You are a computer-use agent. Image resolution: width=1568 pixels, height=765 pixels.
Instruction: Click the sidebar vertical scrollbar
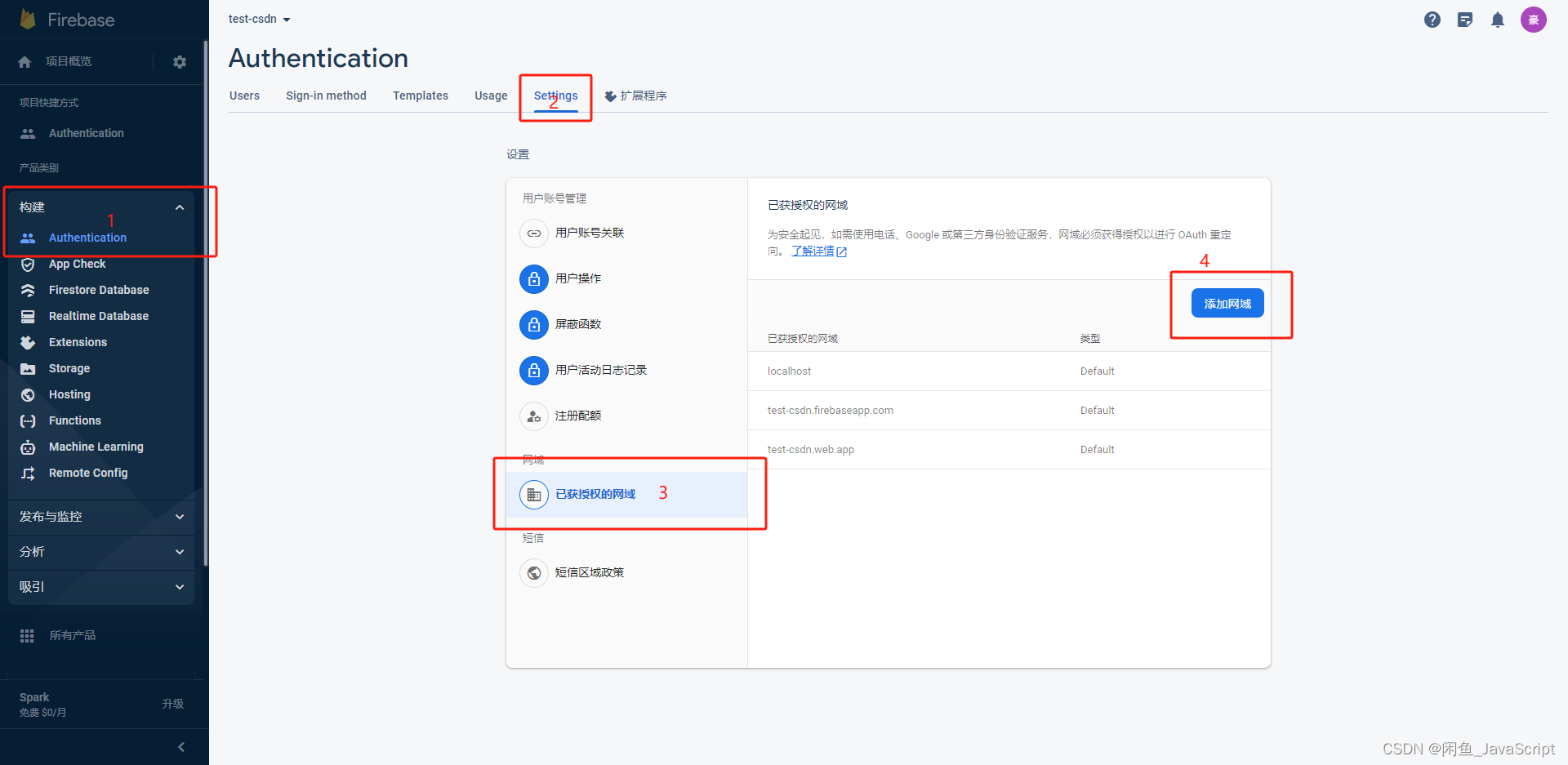point(206,302)
